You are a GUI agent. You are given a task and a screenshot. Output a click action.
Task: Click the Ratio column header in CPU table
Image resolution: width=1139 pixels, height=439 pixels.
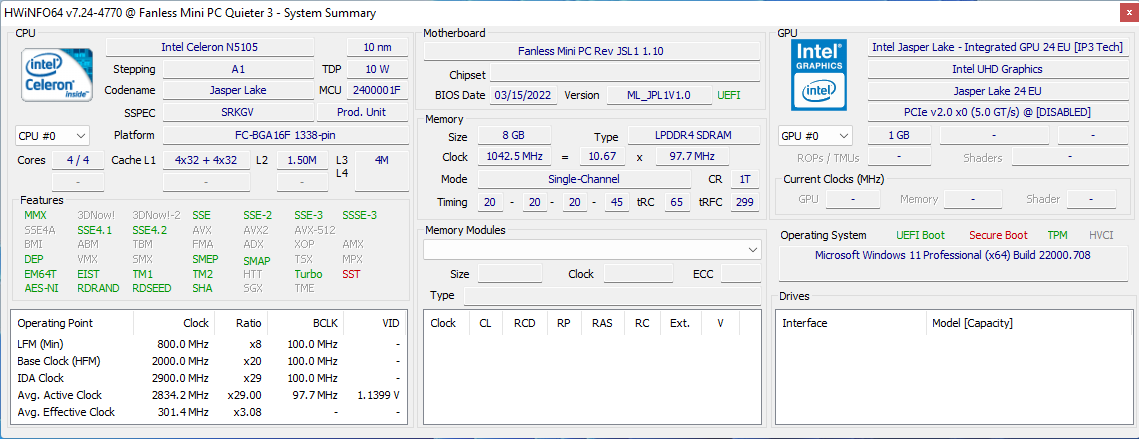tap(240, 323)
